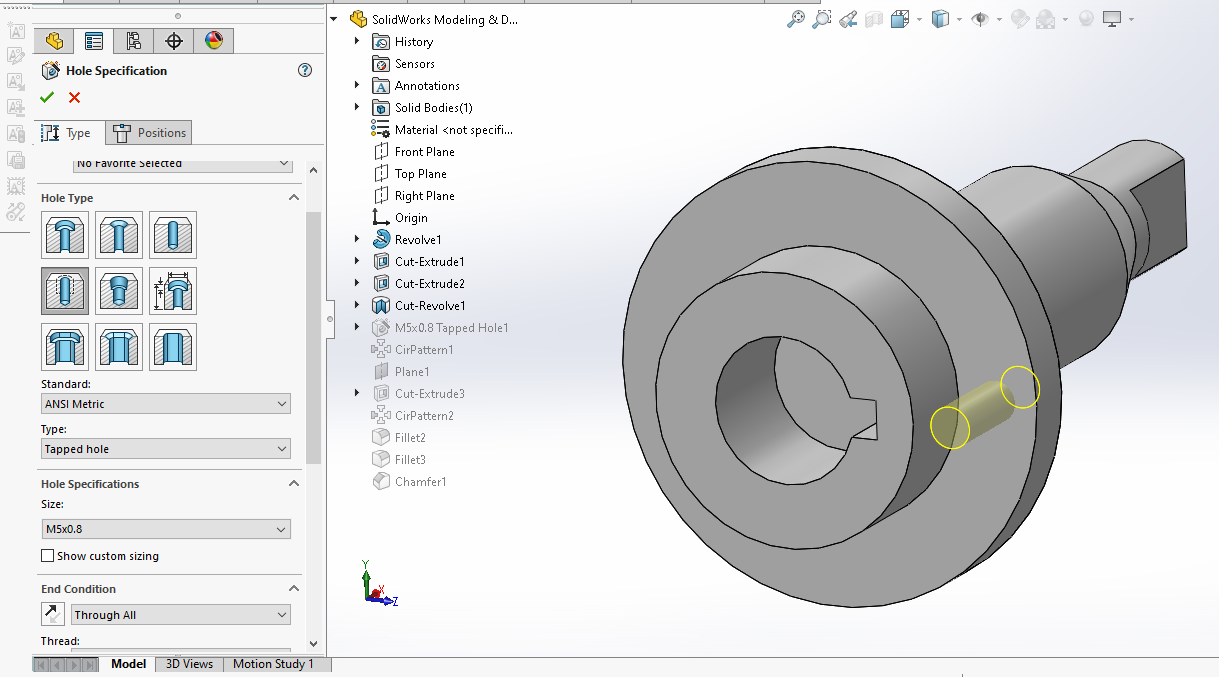Choose the Countersink hole type icon
Screen dimensions: 1219x677
[x=119, y=235]
